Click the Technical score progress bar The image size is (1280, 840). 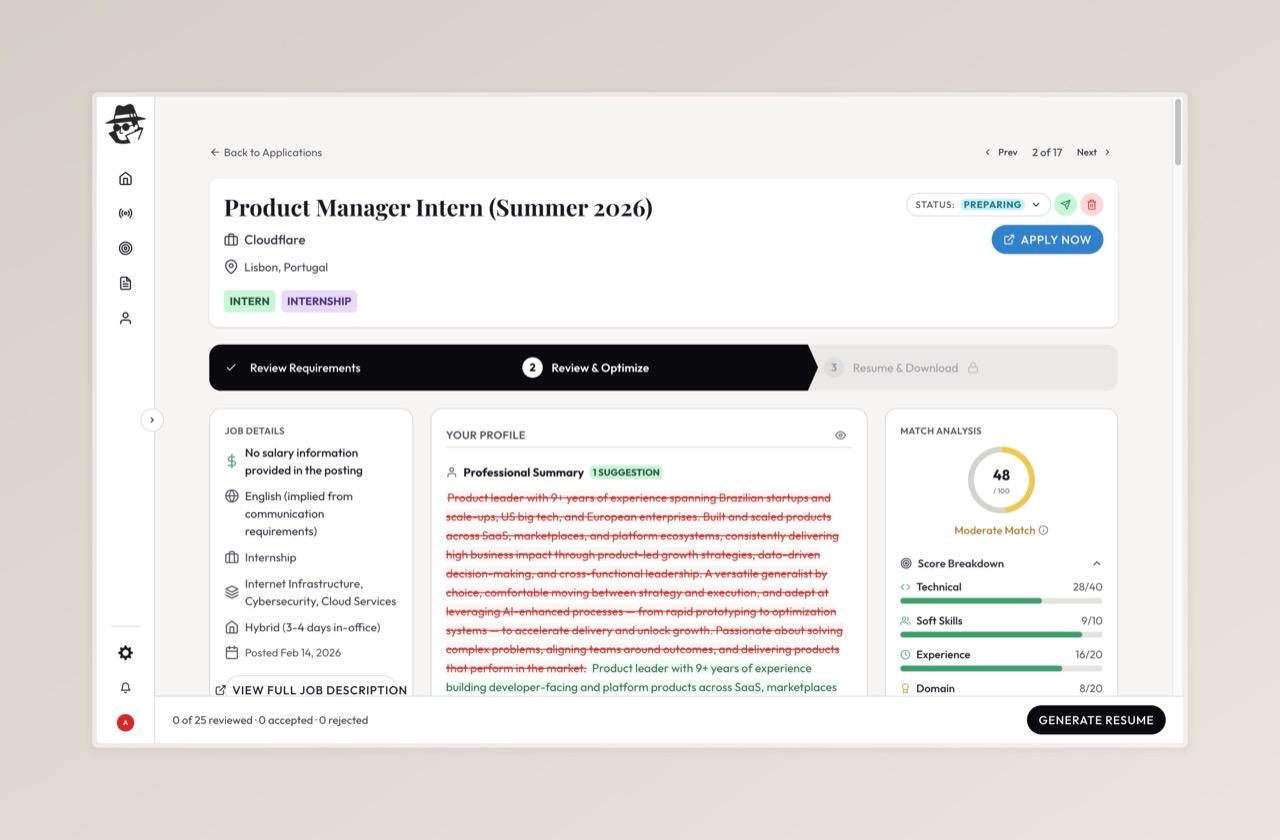[x=1000, y=601]
